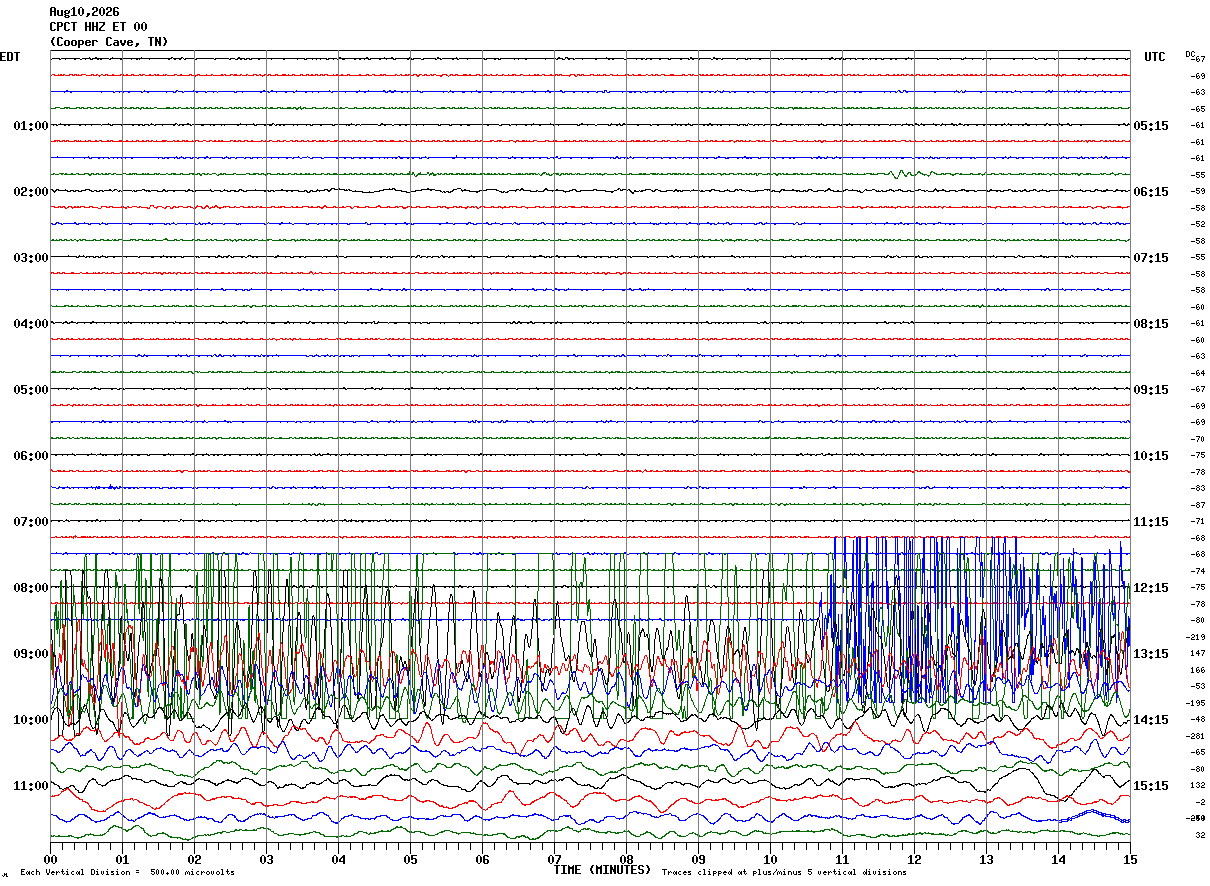Click minute 11 on the time axis
Viewport: 1210px width, 886px height.
point(842,859)
